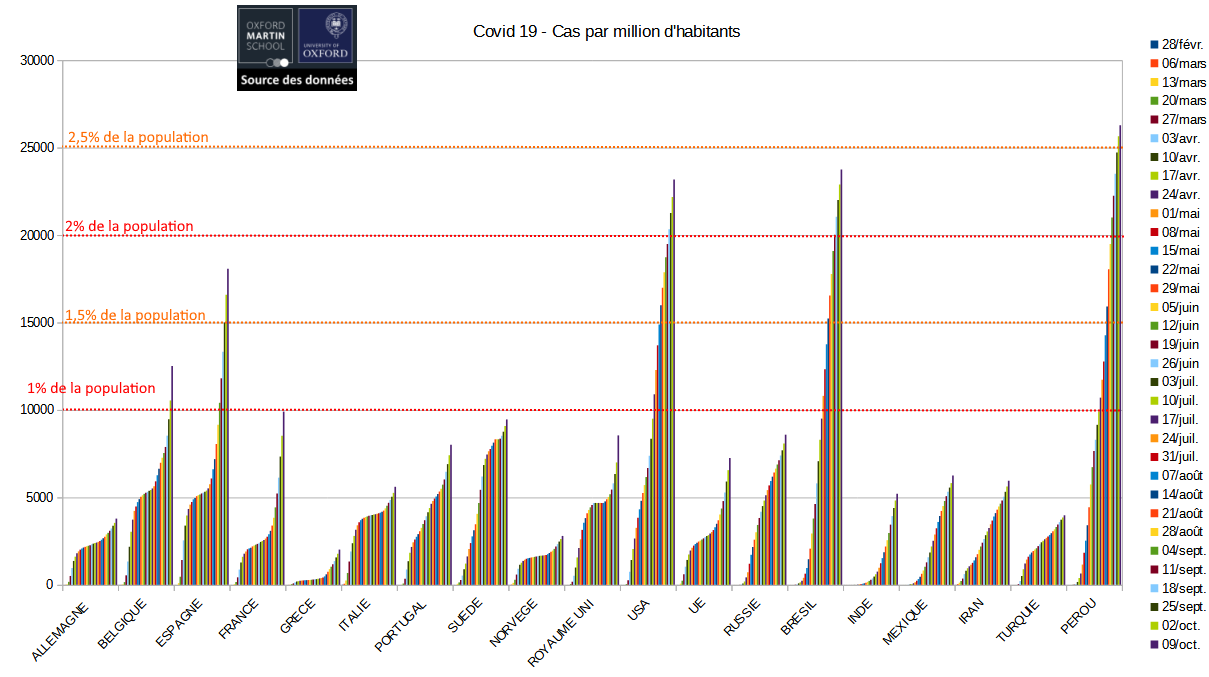Image resolution: width=1209 pixels, height=677 pixels.
Task: Click the 30000 value on the vertical axis
Action: pos(36,61)
